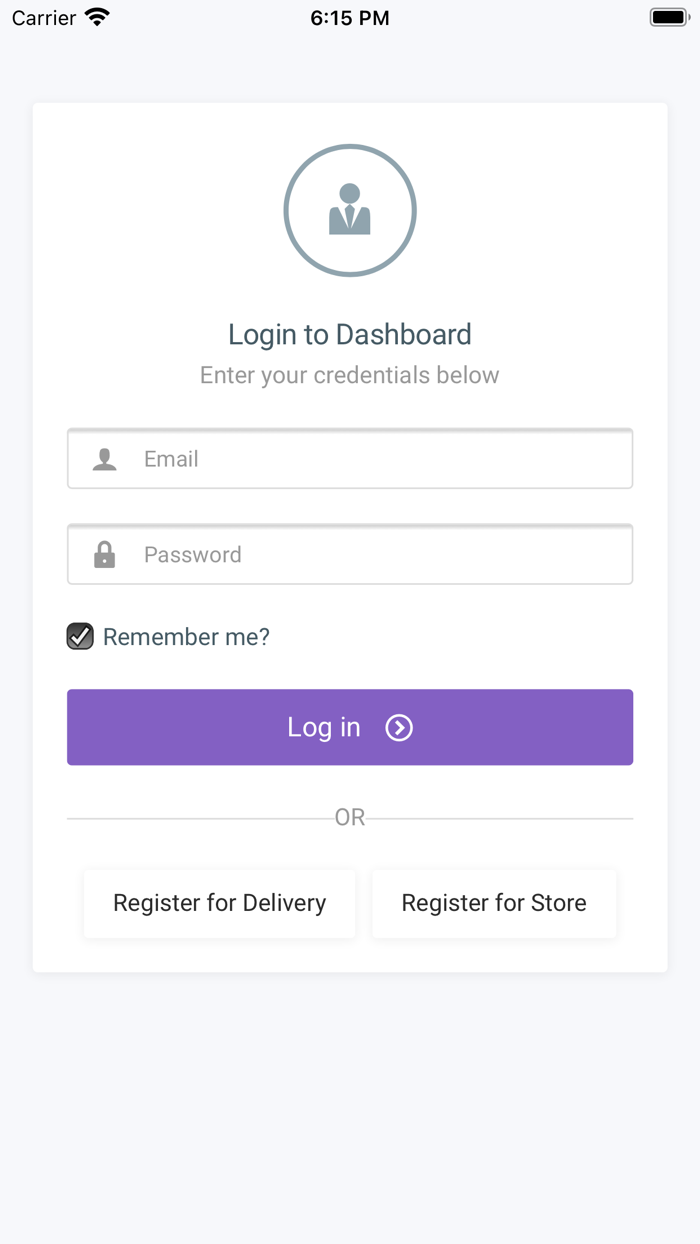
Task: Tap the padlock icon beside Password
Action: 104,555
